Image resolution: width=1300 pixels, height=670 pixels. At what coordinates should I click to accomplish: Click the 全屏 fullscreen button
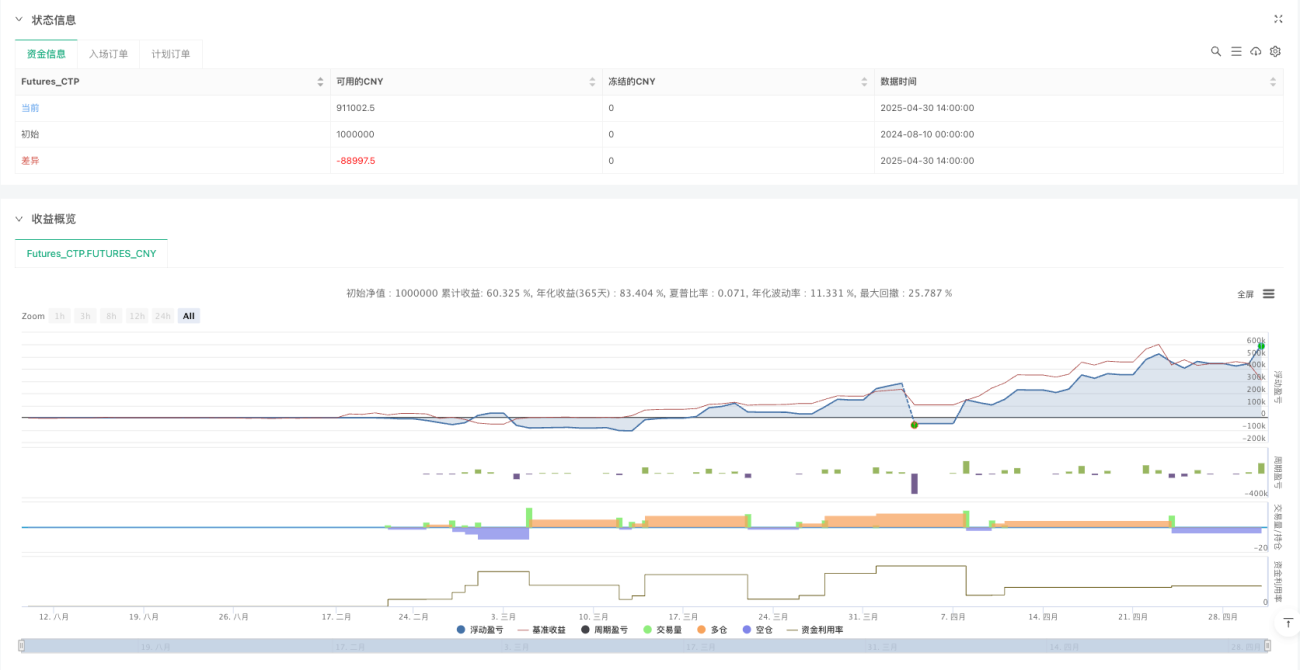click(x=1245, y=294)
